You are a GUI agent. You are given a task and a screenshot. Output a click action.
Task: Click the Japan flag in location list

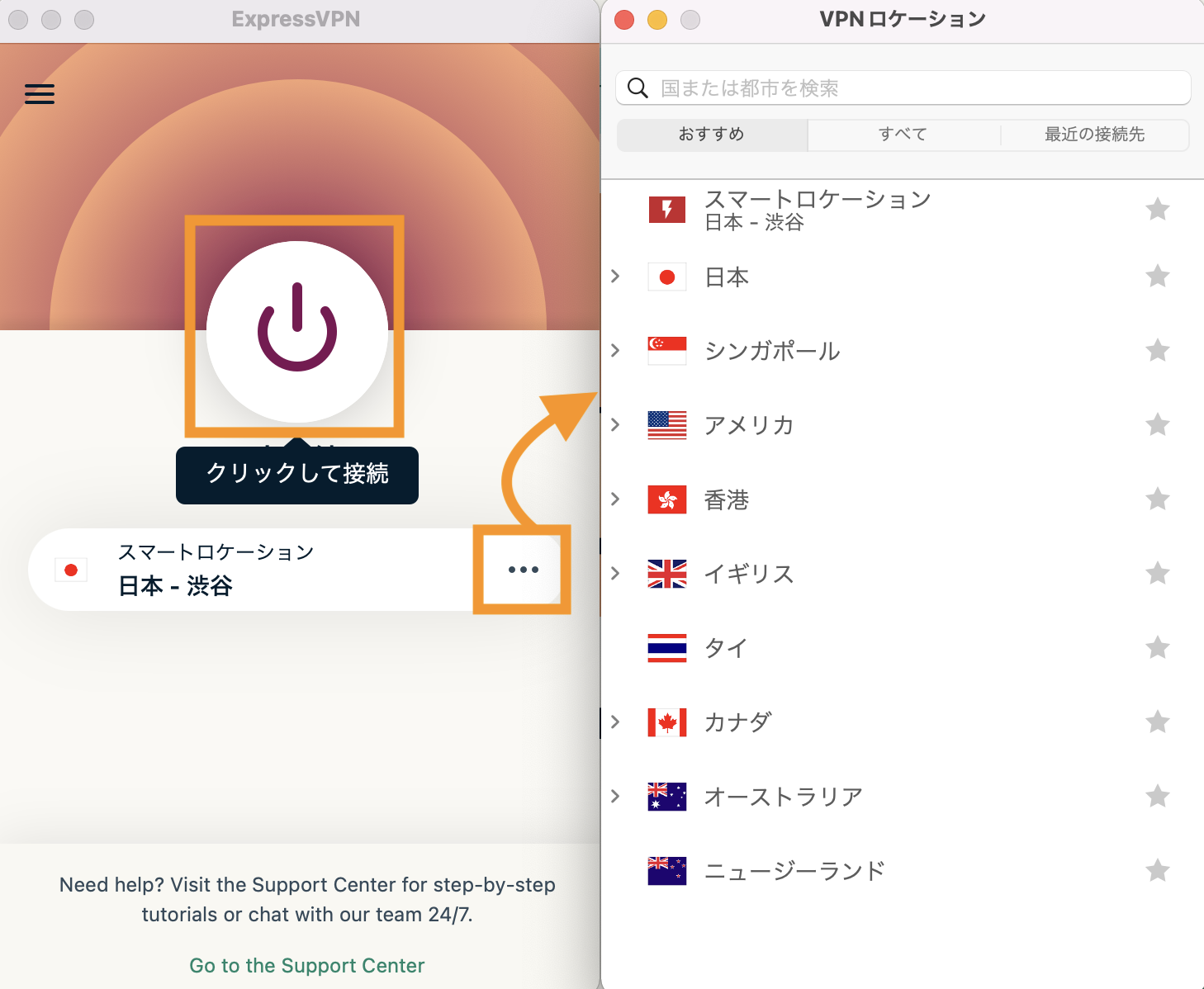coord(667,277)
